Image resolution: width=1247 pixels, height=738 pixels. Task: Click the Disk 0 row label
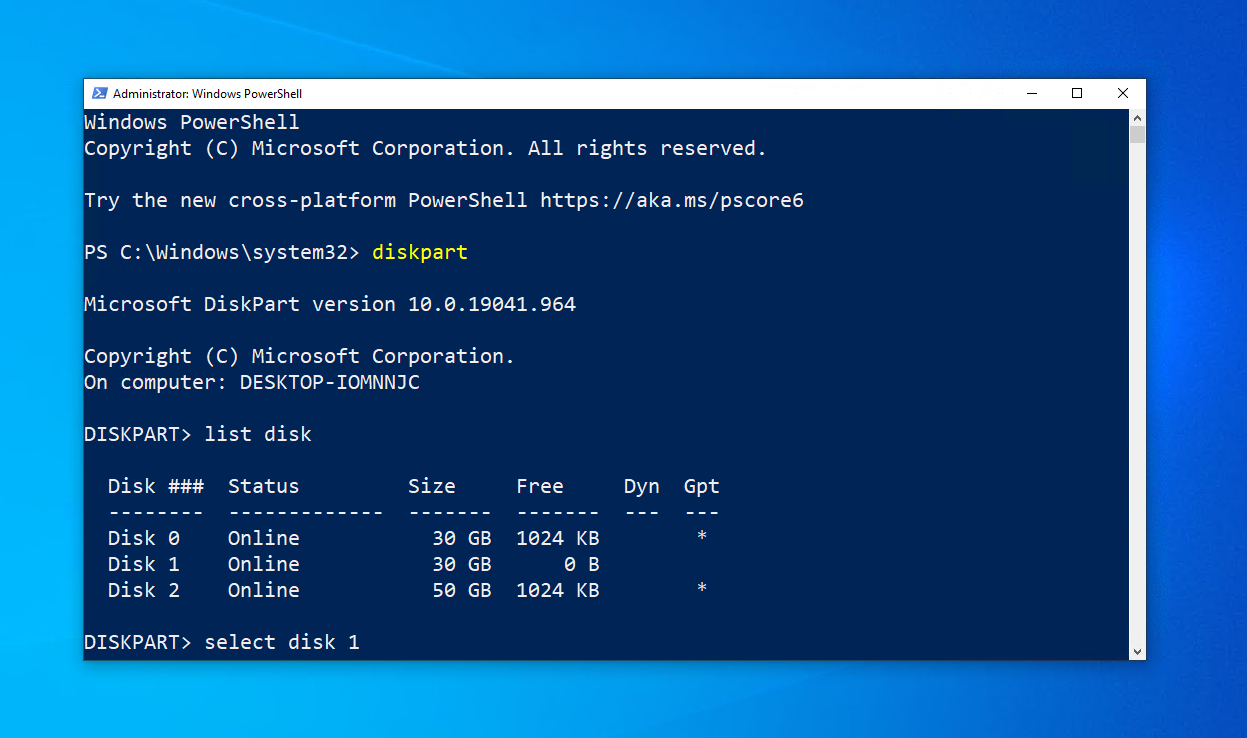(144, 538)
